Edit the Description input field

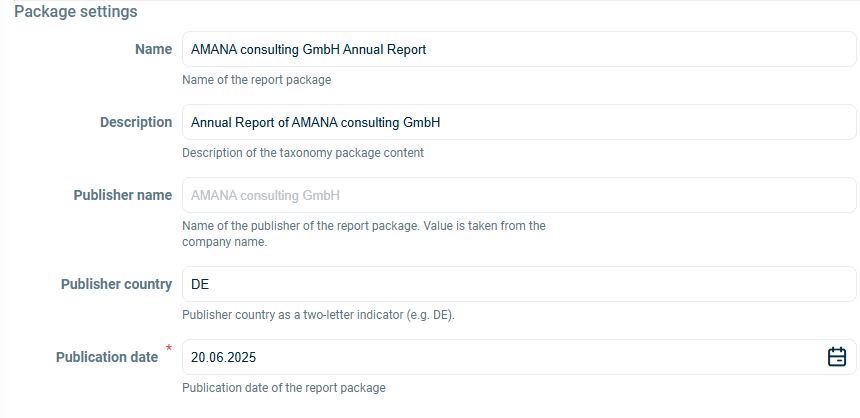click(519, 122)
